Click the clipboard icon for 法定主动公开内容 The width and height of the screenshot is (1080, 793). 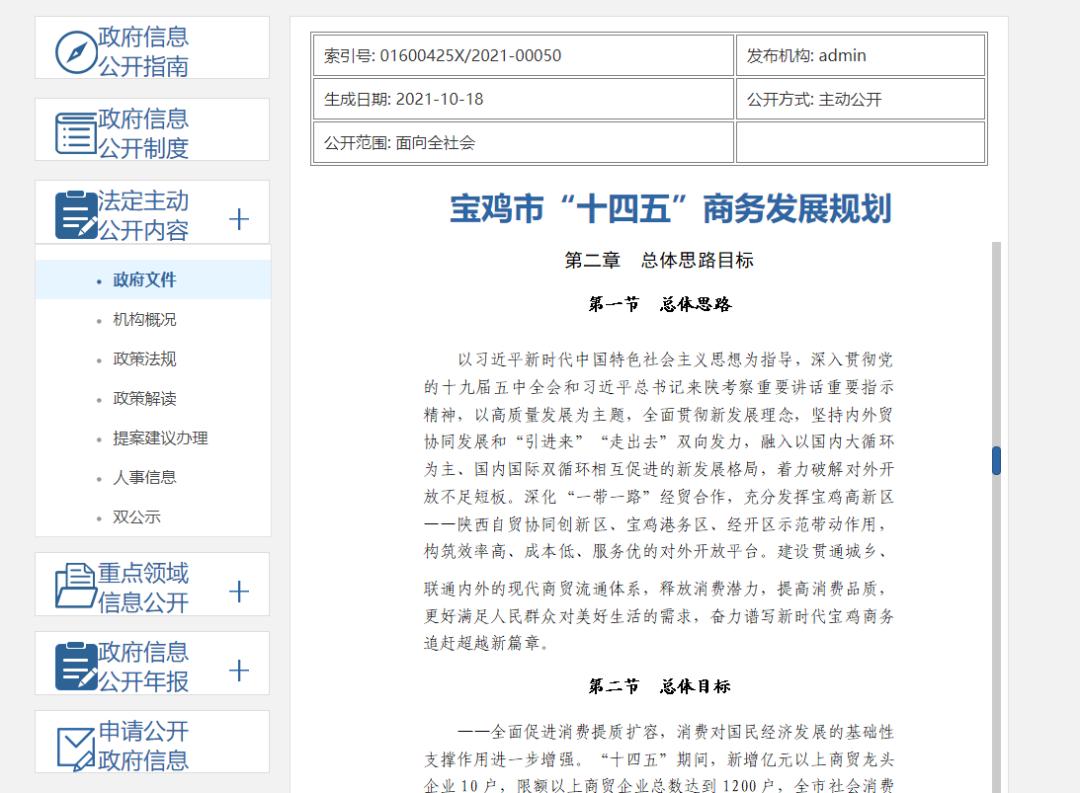pyautogui.click(x=76, y=215)
